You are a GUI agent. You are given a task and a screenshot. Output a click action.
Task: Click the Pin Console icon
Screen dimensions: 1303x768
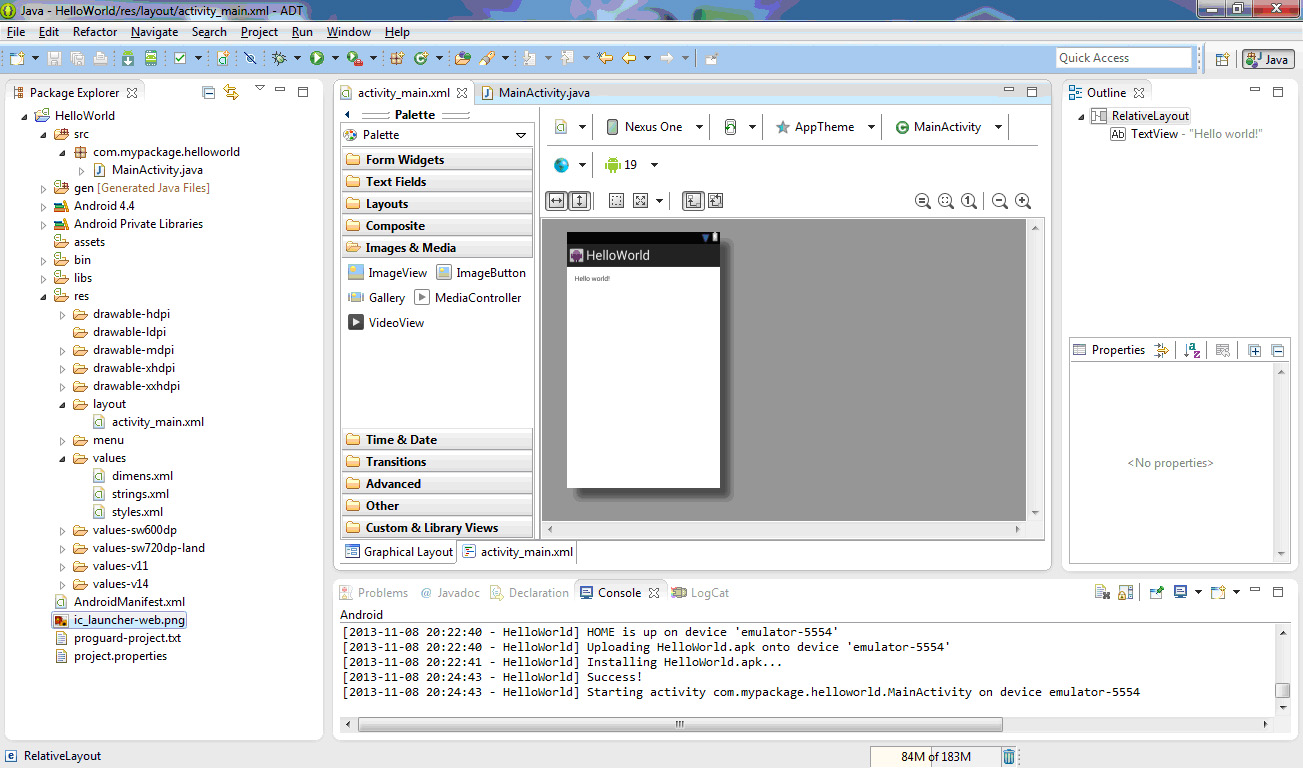1156,592
